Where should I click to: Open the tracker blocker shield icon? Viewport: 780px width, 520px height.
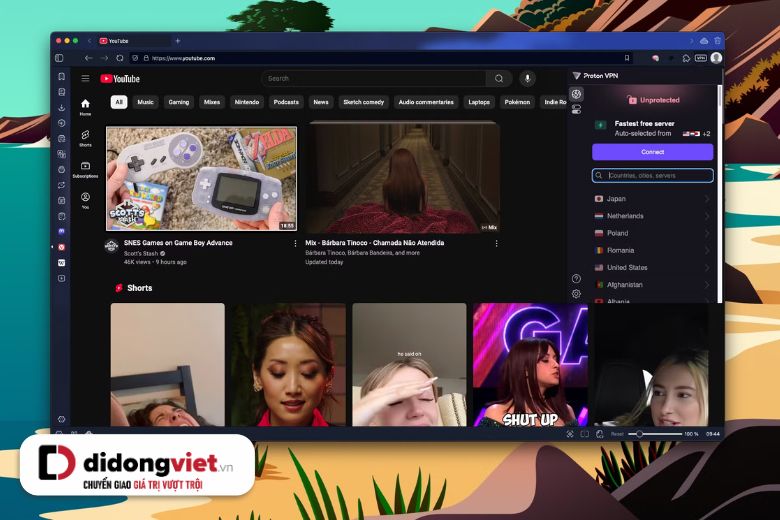[x=135, y=58]
